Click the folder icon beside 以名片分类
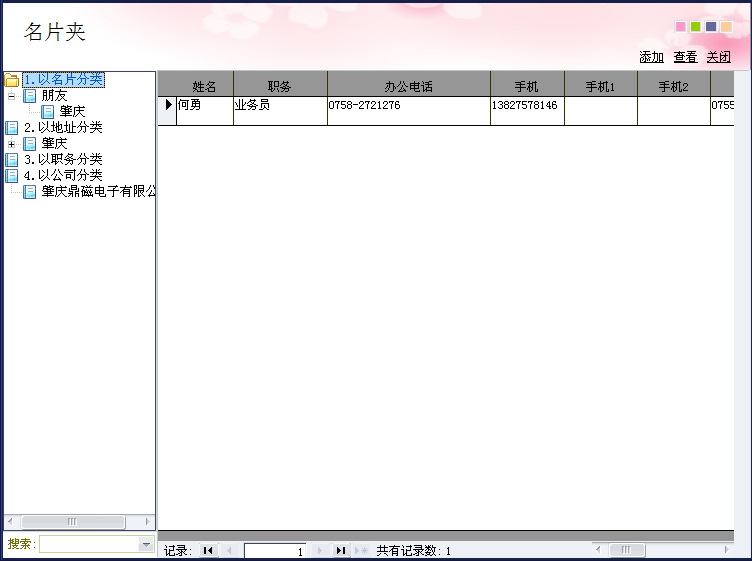752x561 pixels. (12, 80)
